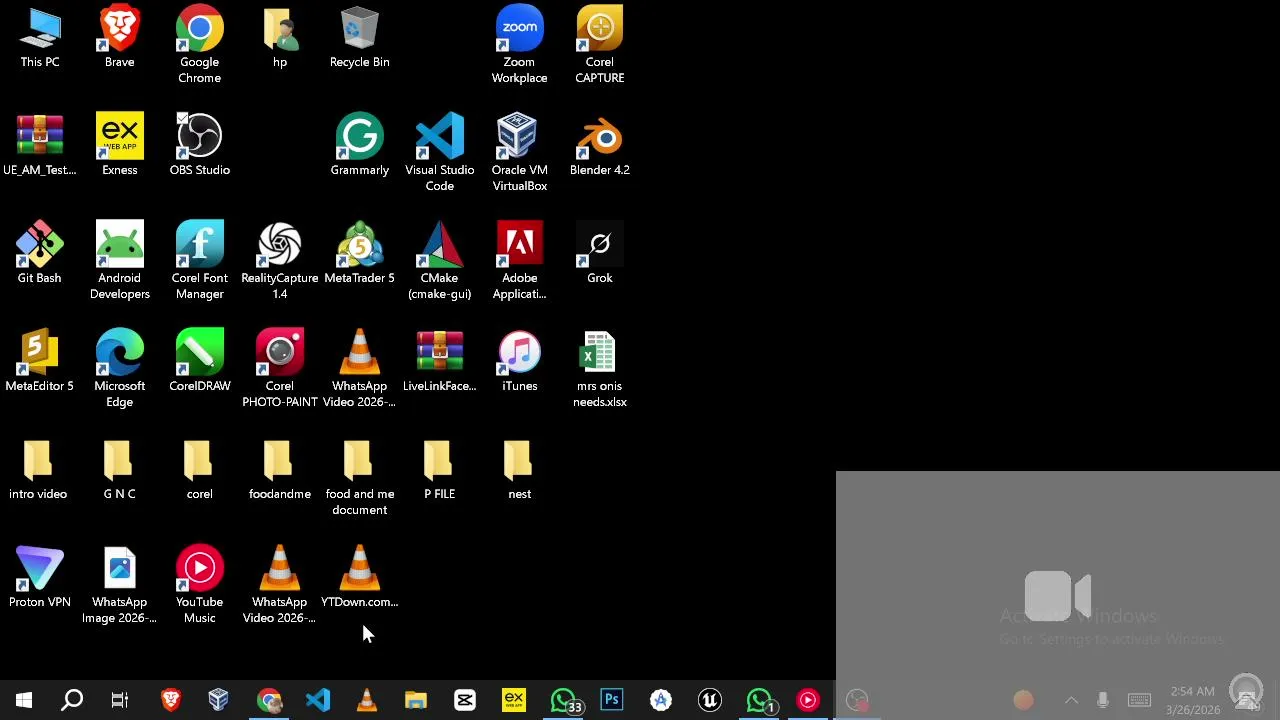Open YouTube Music from the taskbar

pyautogui.click(x=808, y=700)
